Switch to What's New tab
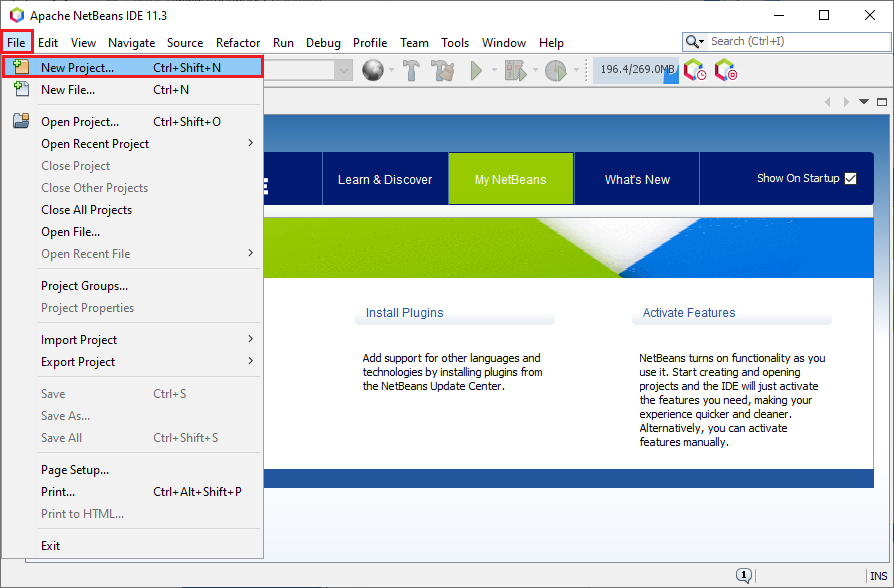Screen dimensions: 894x588 tap(637, 179)
